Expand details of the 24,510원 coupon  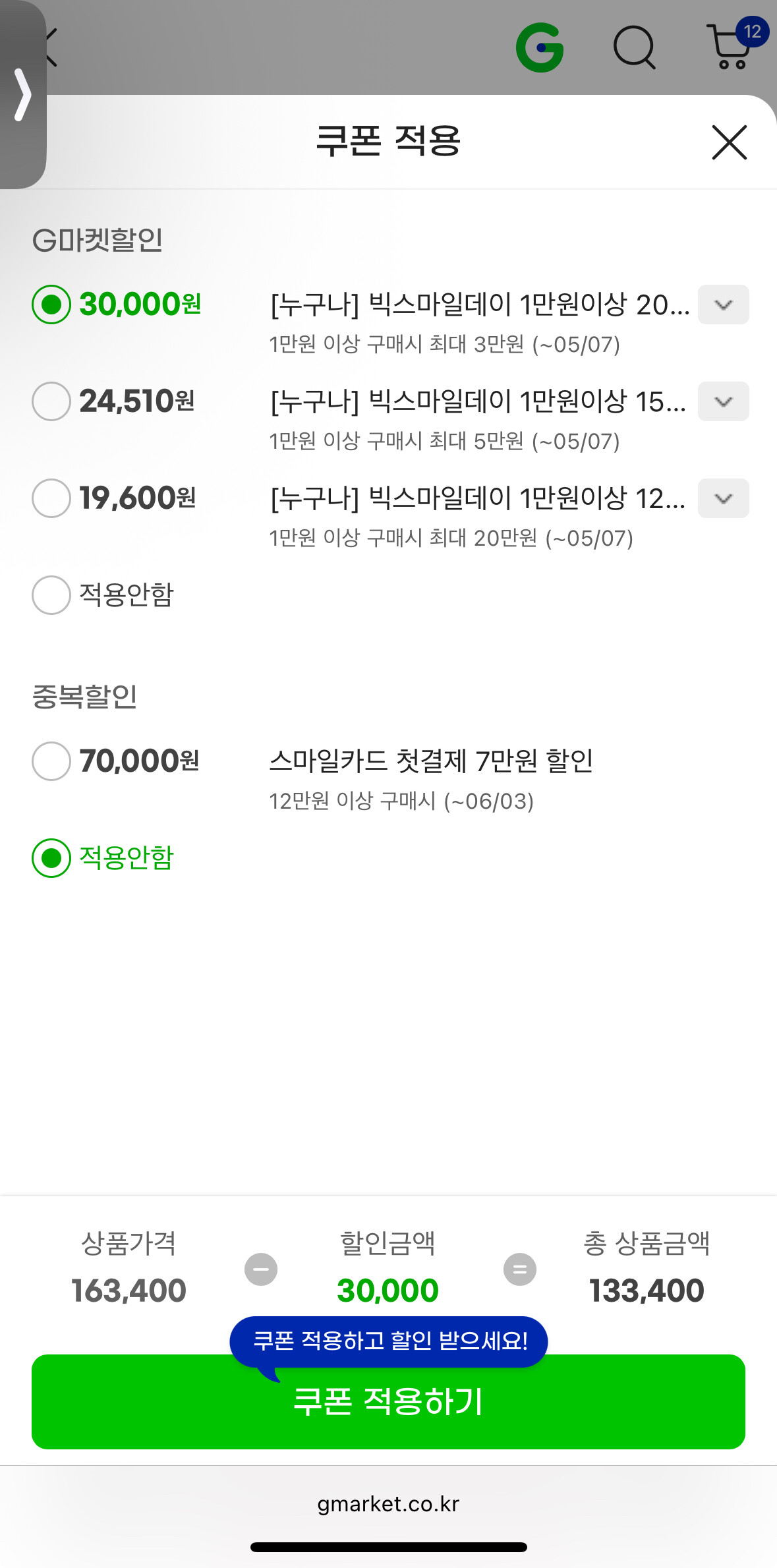[723, 401]
